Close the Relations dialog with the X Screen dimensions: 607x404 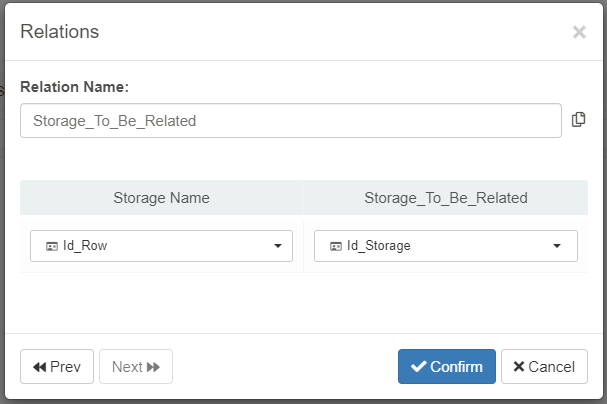click(578, 32)
